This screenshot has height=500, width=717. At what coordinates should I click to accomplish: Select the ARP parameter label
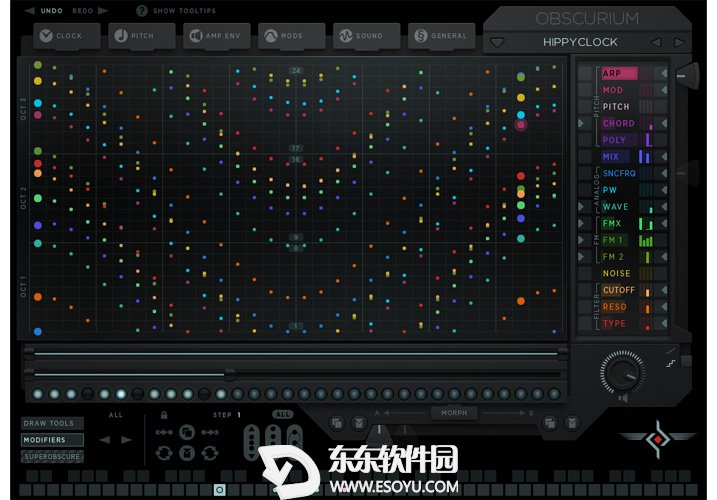click(620, 73)
